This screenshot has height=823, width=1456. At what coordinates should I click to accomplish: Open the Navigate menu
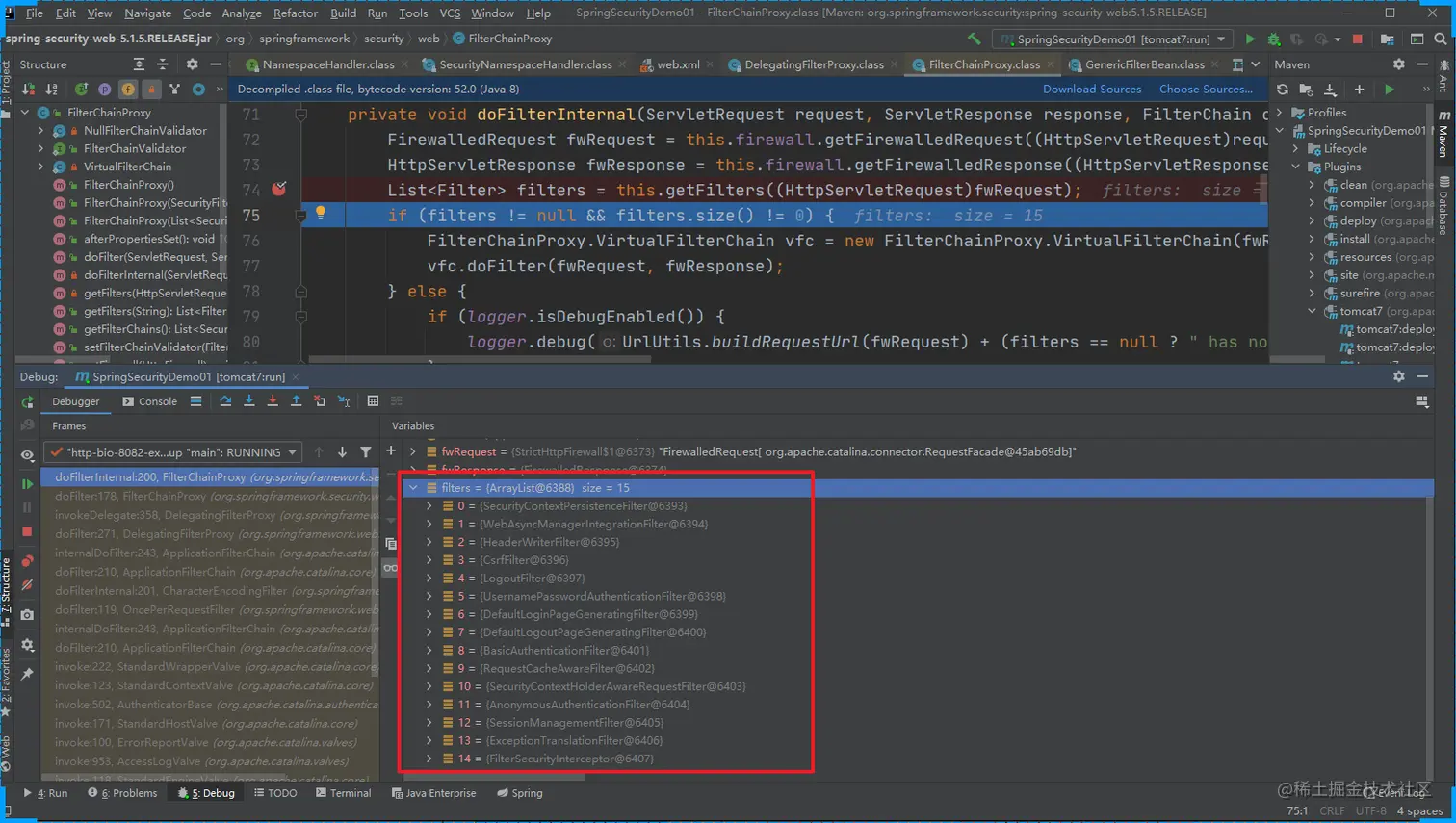[147, 13]
